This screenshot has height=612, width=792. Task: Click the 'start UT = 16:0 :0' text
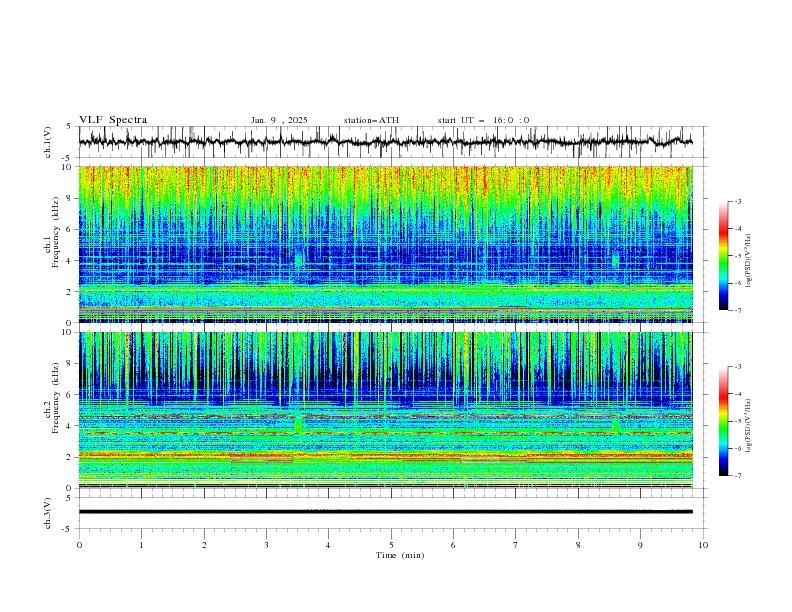[x=483, y=120]
